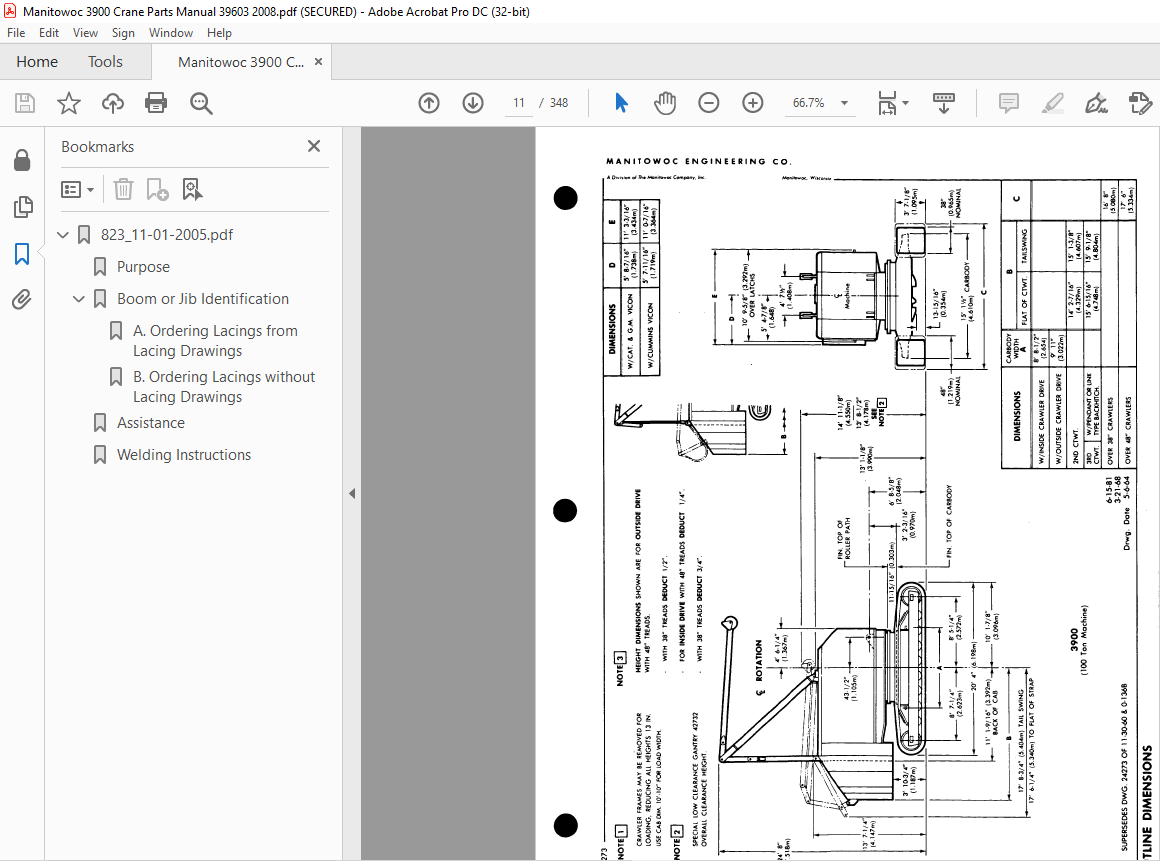Screen dimensions: 1160x861
Task: Click the page number input field
Action: point(519,103)
